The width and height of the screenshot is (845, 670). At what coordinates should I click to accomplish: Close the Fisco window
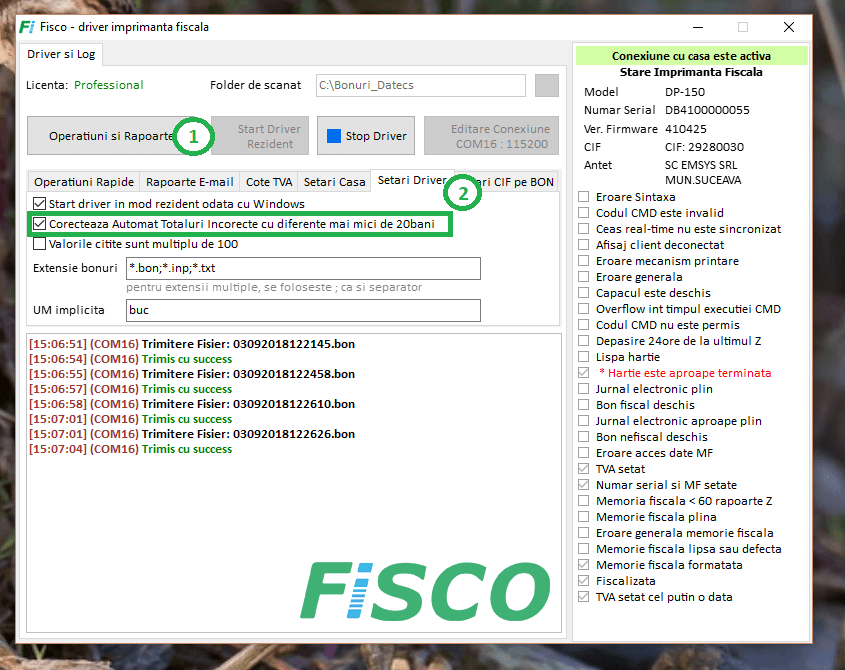click(789, 27)
